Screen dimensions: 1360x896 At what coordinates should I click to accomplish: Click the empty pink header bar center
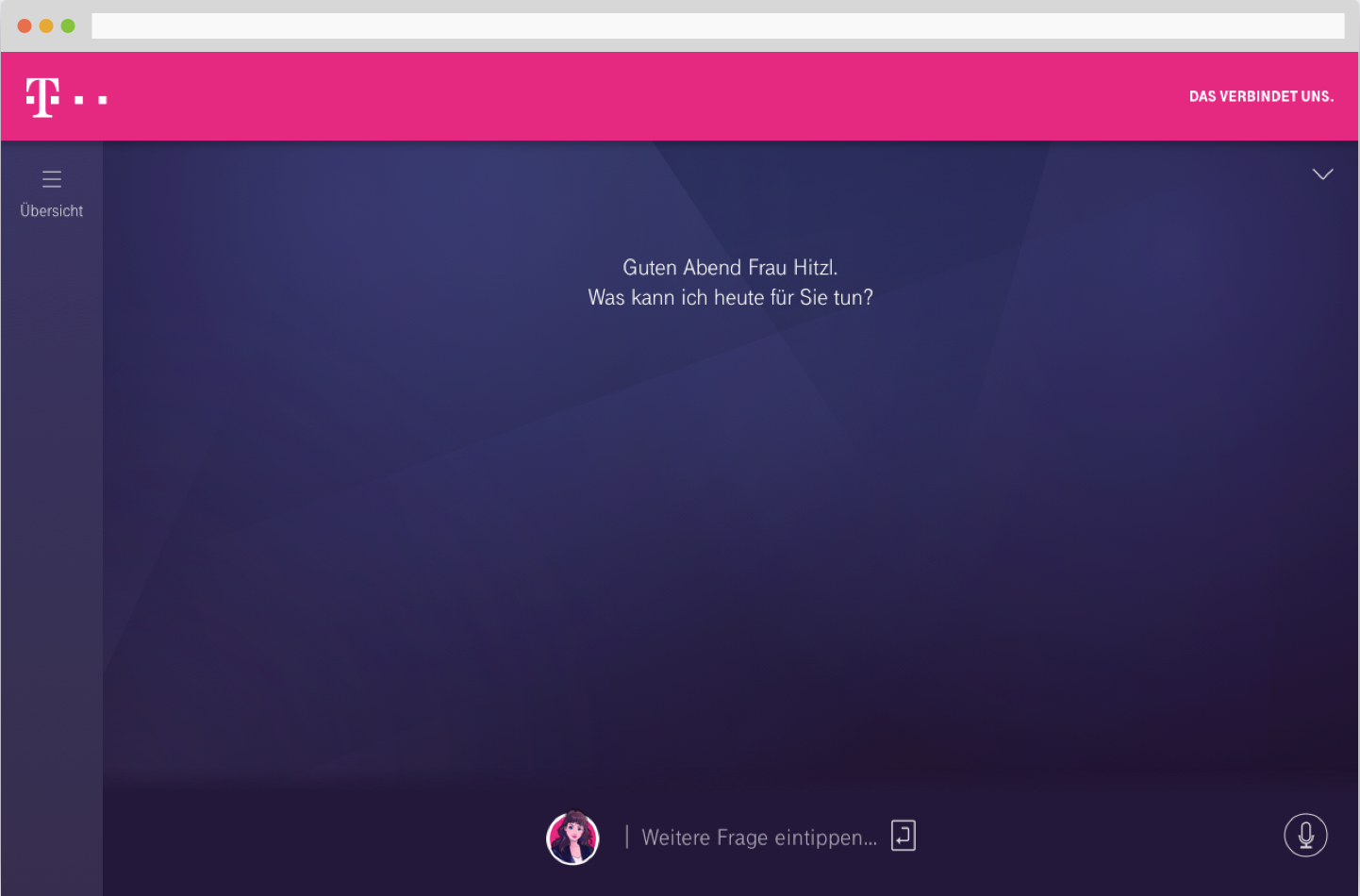[x=660, y=96]
